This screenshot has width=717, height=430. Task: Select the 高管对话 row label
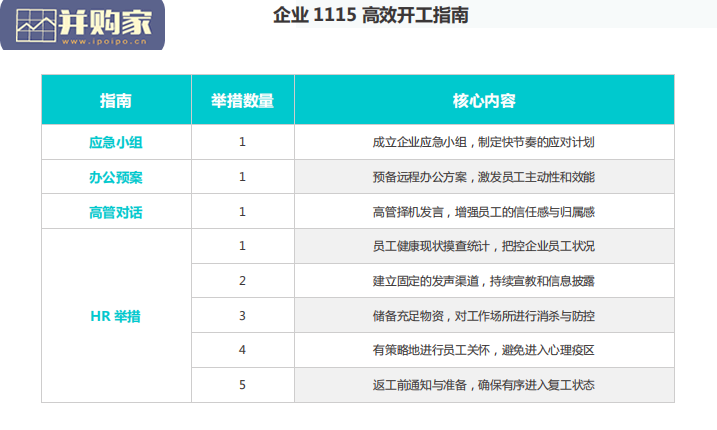pyautogui.click(x=116, y=212)
